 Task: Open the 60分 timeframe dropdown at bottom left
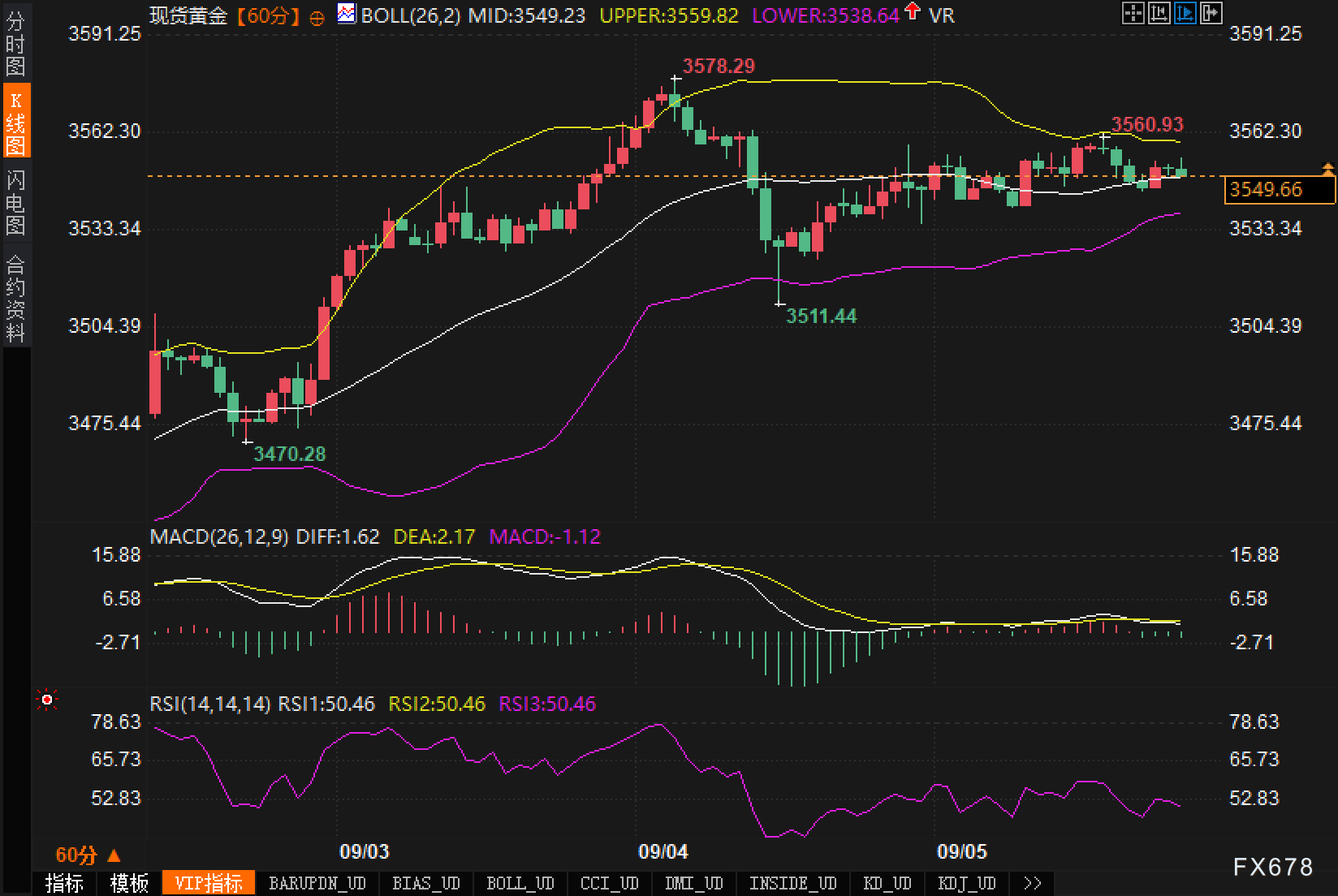click(x=88, y=855)
